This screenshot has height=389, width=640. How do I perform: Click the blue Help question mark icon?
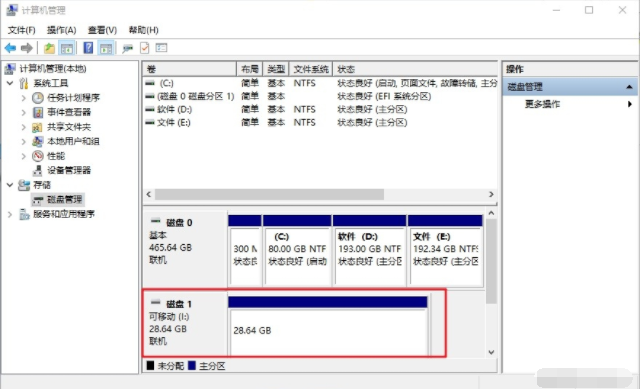coord(88,48)
